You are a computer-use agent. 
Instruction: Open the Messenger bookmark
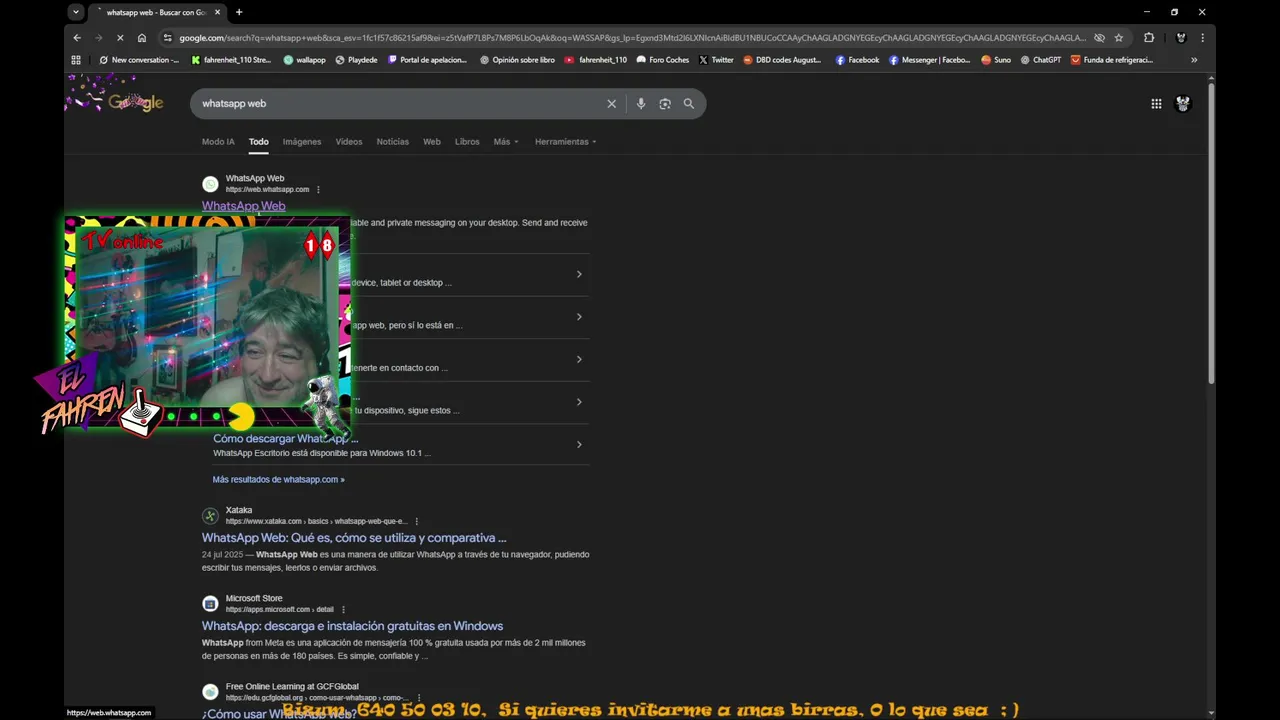(x=930, y=60)
